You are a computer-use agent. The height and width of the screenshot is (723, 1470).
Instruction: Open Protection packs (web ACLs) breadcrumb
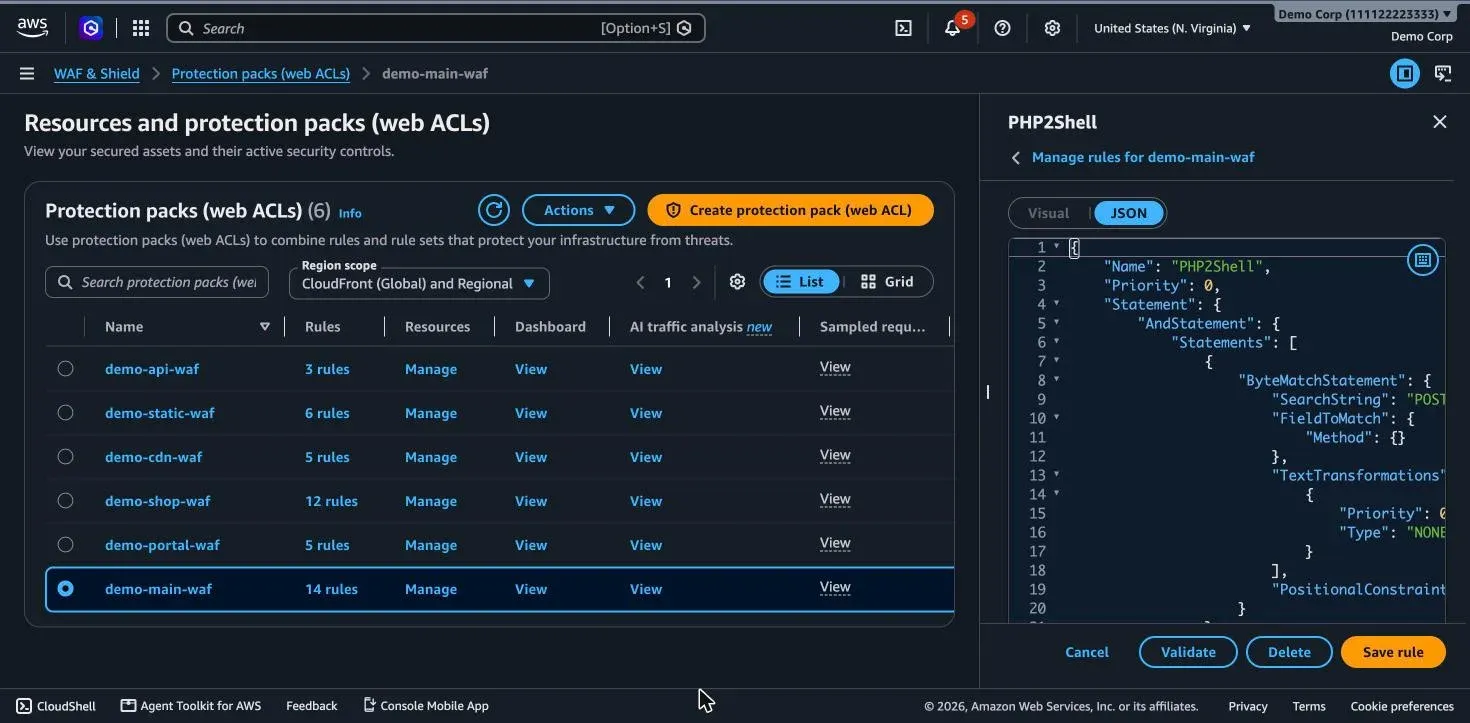tap(261, 73)
